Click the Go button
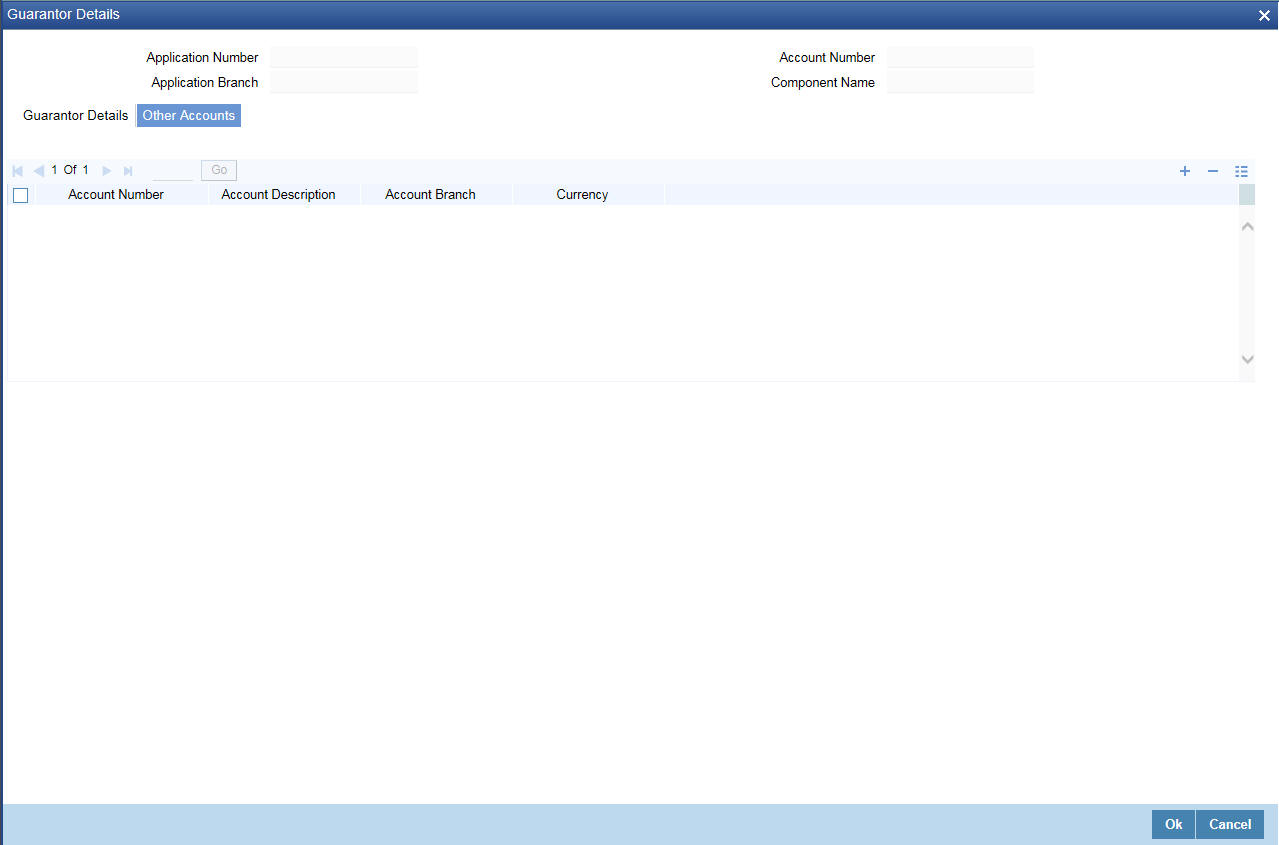This screenshot has height=845, width=1279. [x=219, y=170]
